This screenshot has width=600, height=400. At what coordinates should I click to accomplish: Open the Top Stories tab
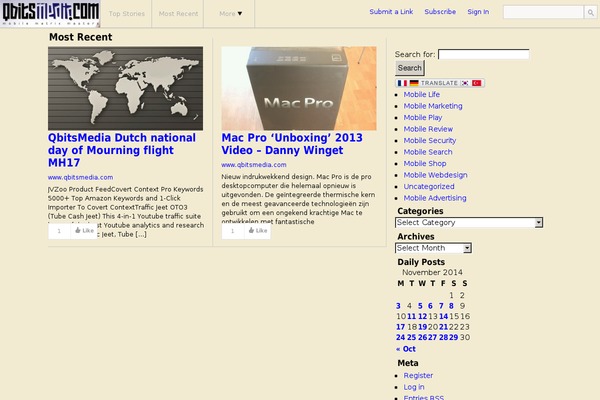127,14
